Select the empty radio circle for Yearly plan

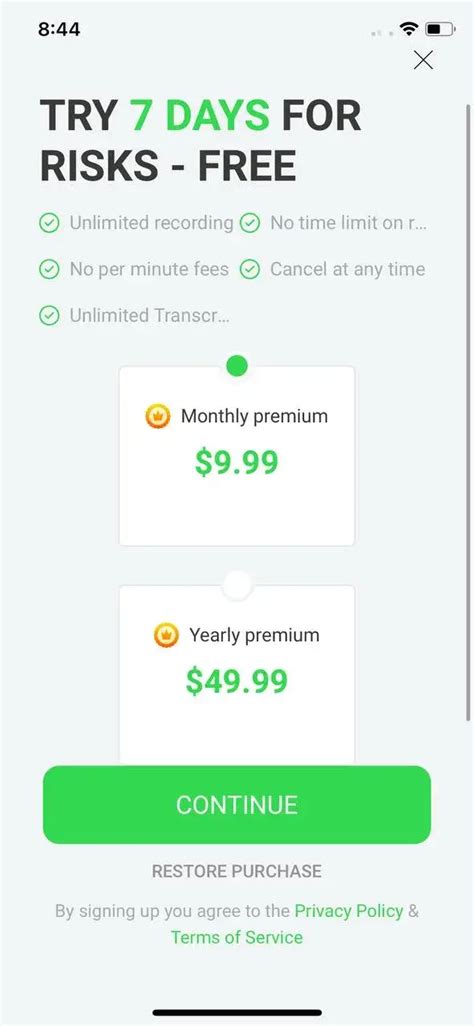click(237, 585)
